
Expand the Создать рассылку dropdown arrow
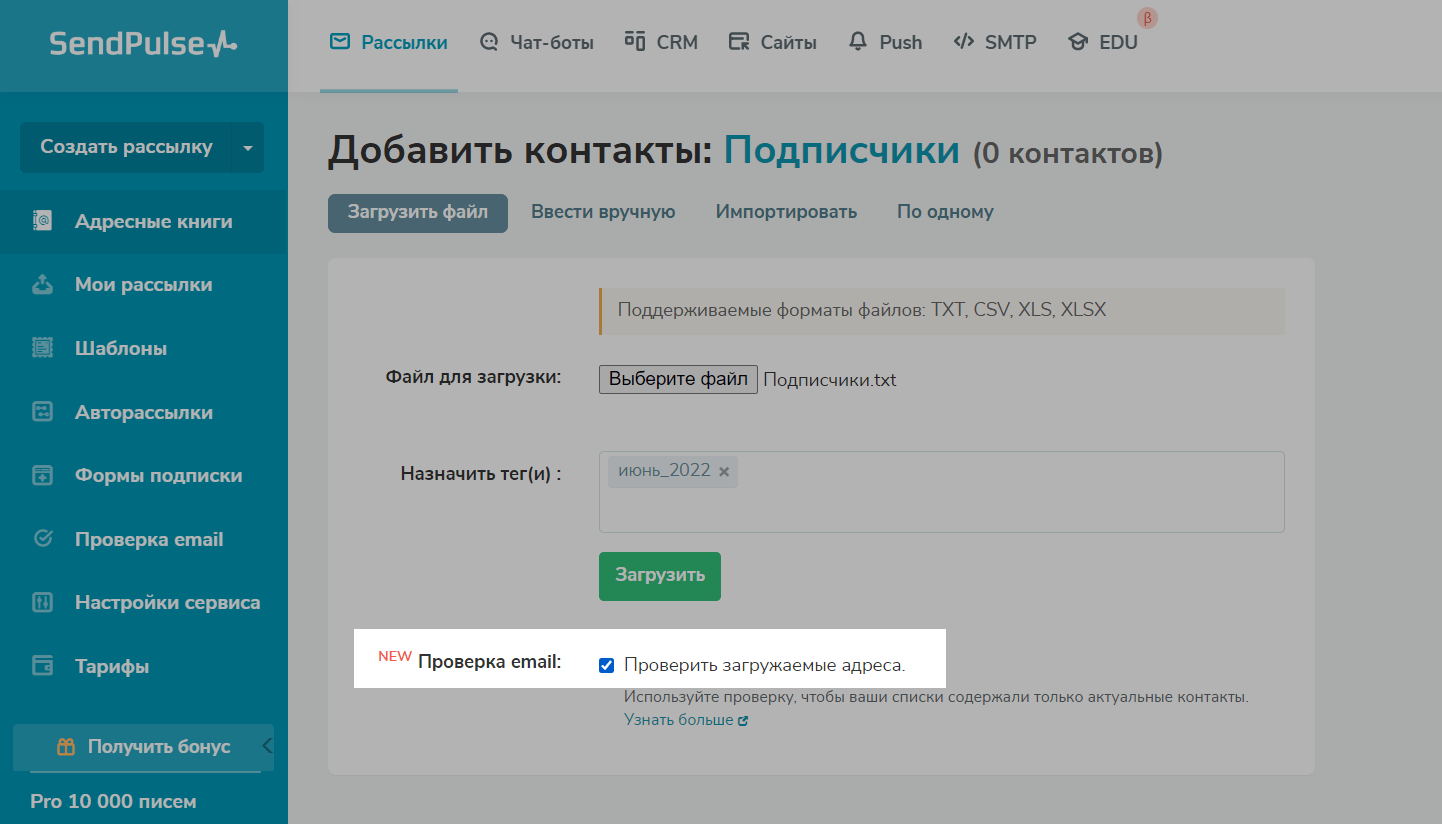(248, 147)
